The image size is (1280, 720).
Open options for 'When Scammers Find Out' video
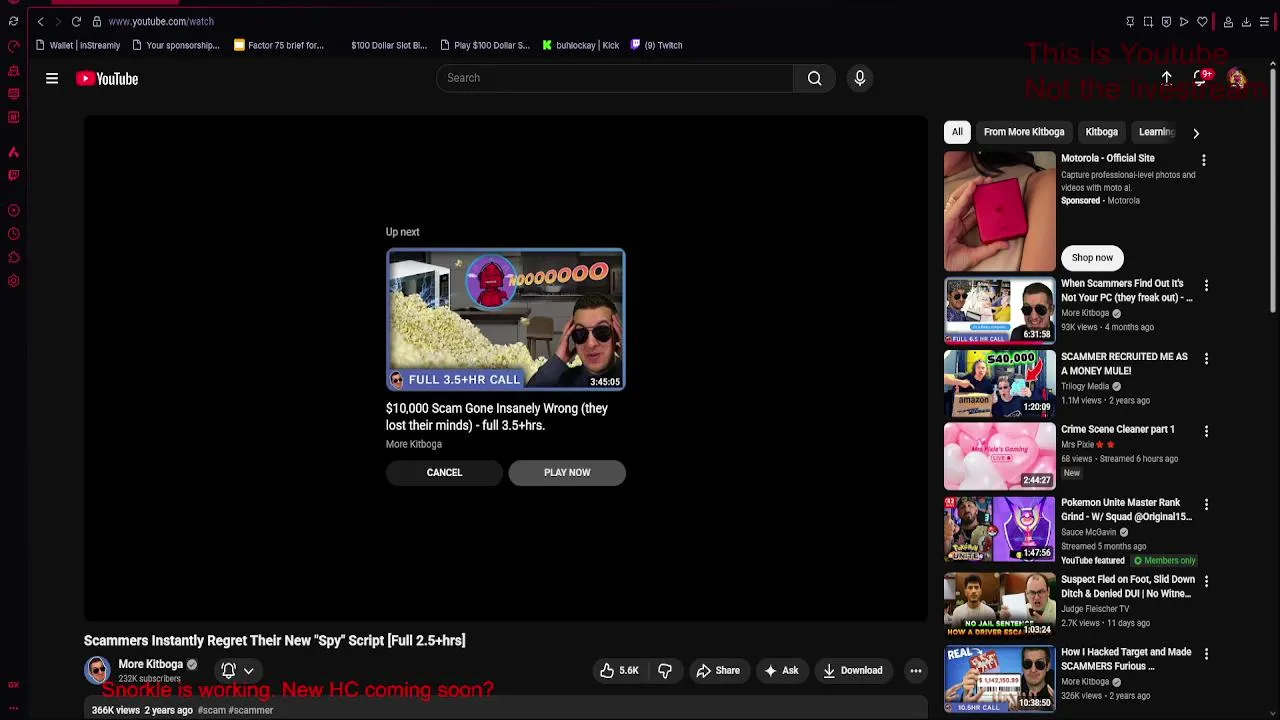point(1206,286)
